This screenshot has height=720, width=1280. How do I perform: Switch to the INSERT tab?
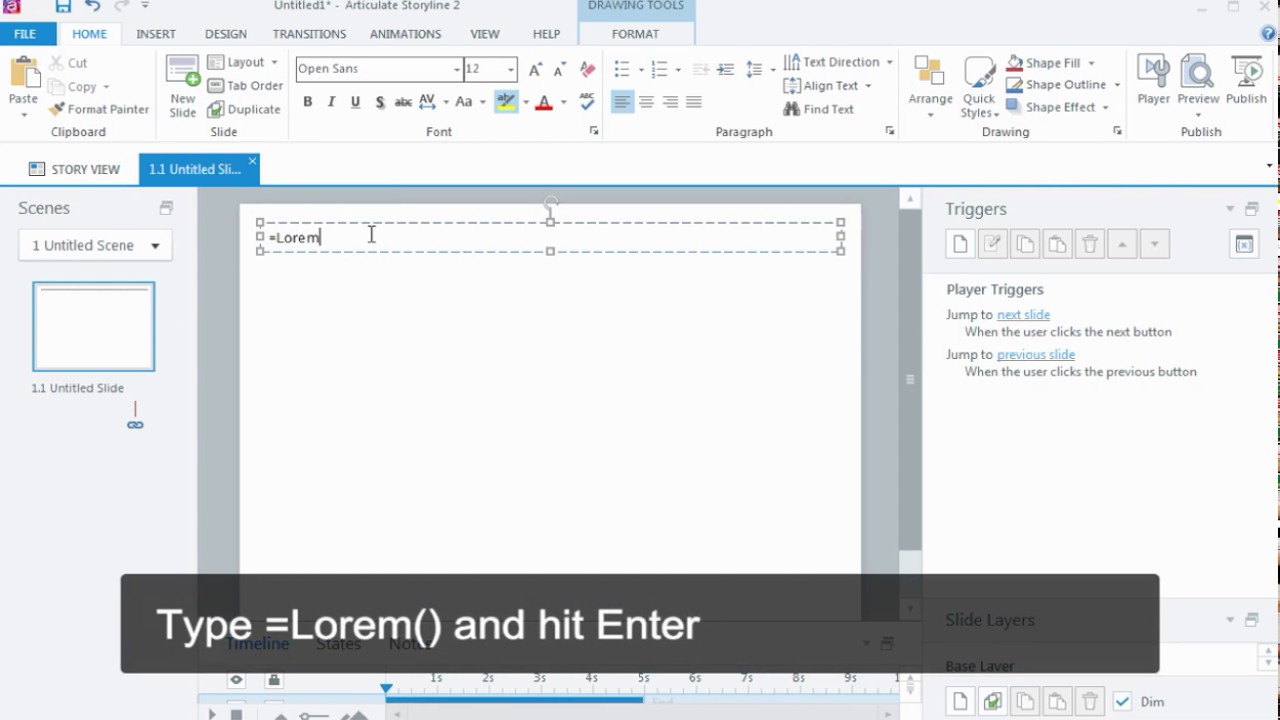[156, 34]
